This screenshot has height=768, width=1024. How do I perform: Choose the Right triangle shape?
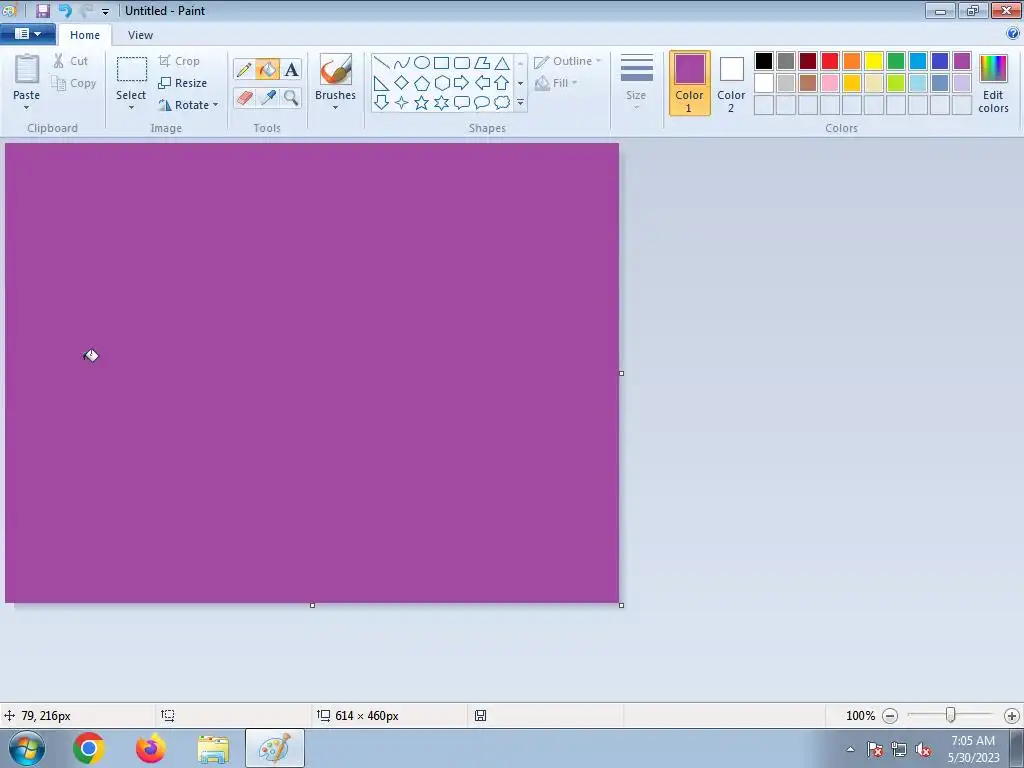point(381,83)
